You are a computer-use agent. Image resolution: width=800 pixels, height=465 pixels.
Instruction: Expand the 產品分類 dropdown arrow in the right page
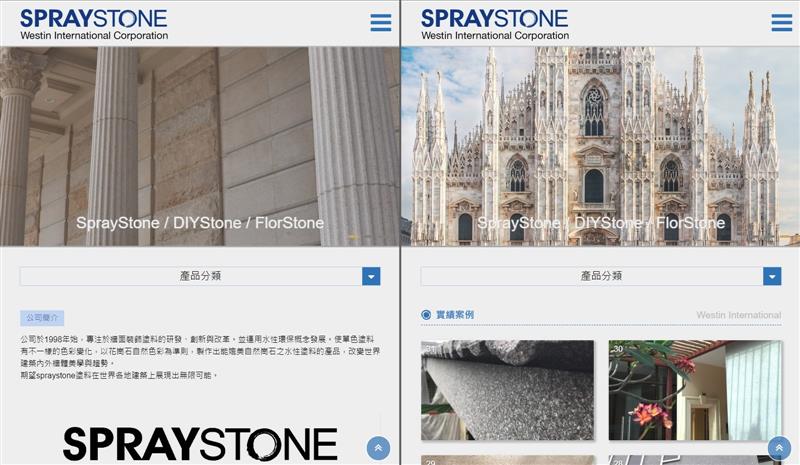(x=772, y=276)
